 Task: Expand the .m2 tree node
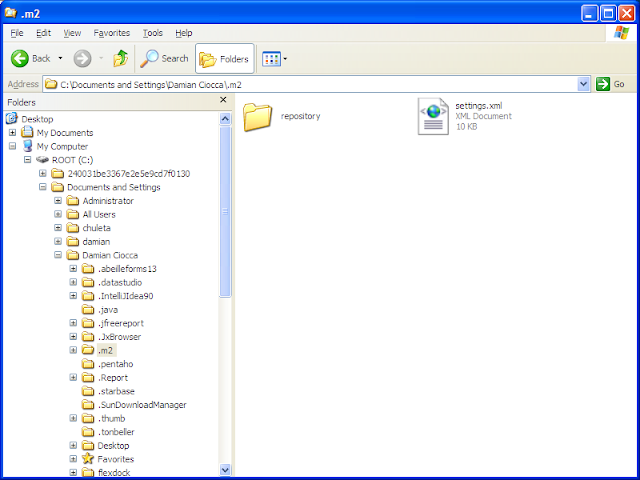[73, 350]
